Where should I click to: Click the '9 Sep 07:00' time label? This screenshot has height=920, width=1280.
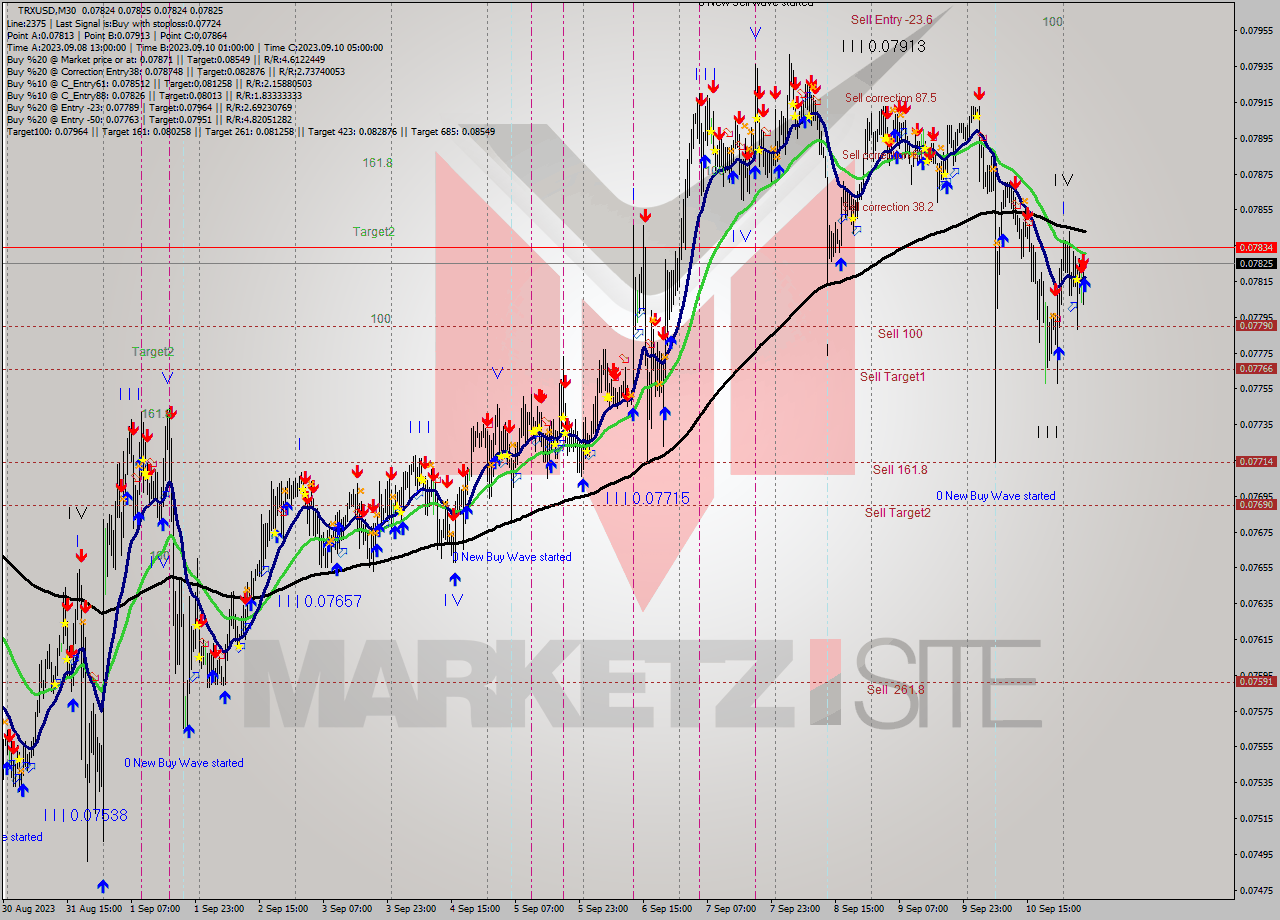pyautogui.click(x=923, y=909)
